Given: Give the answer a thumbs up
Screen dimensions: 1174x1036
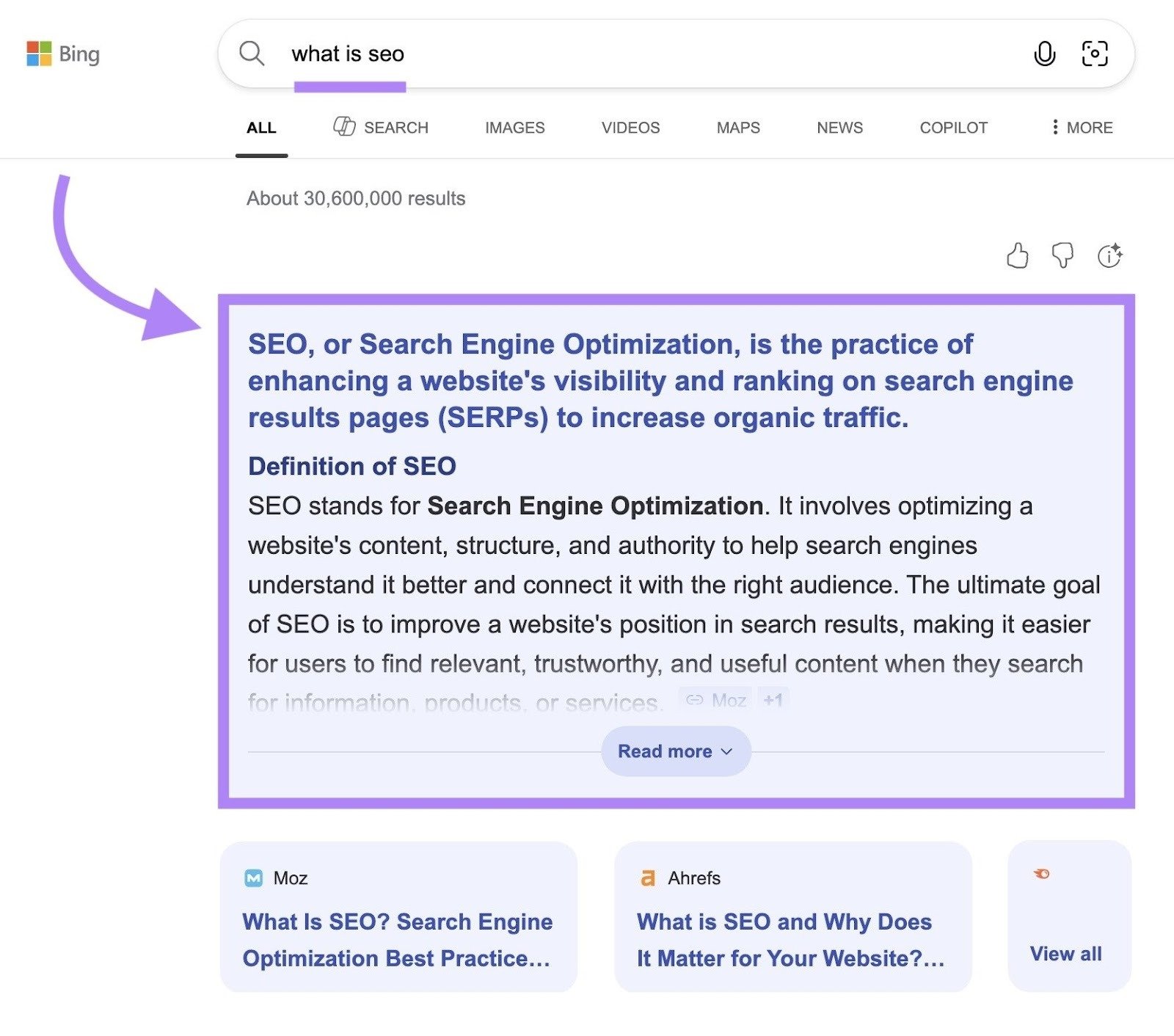Looking at the screenshot, I should (1018, 256).
